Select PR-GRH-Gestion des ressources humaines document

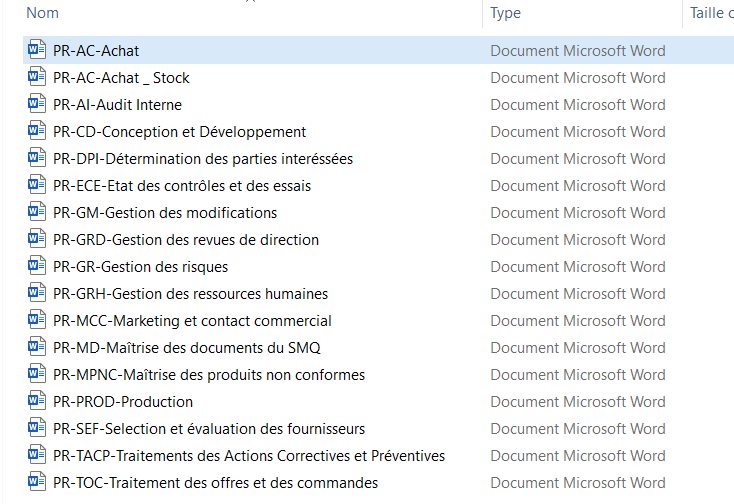[190, 293]
